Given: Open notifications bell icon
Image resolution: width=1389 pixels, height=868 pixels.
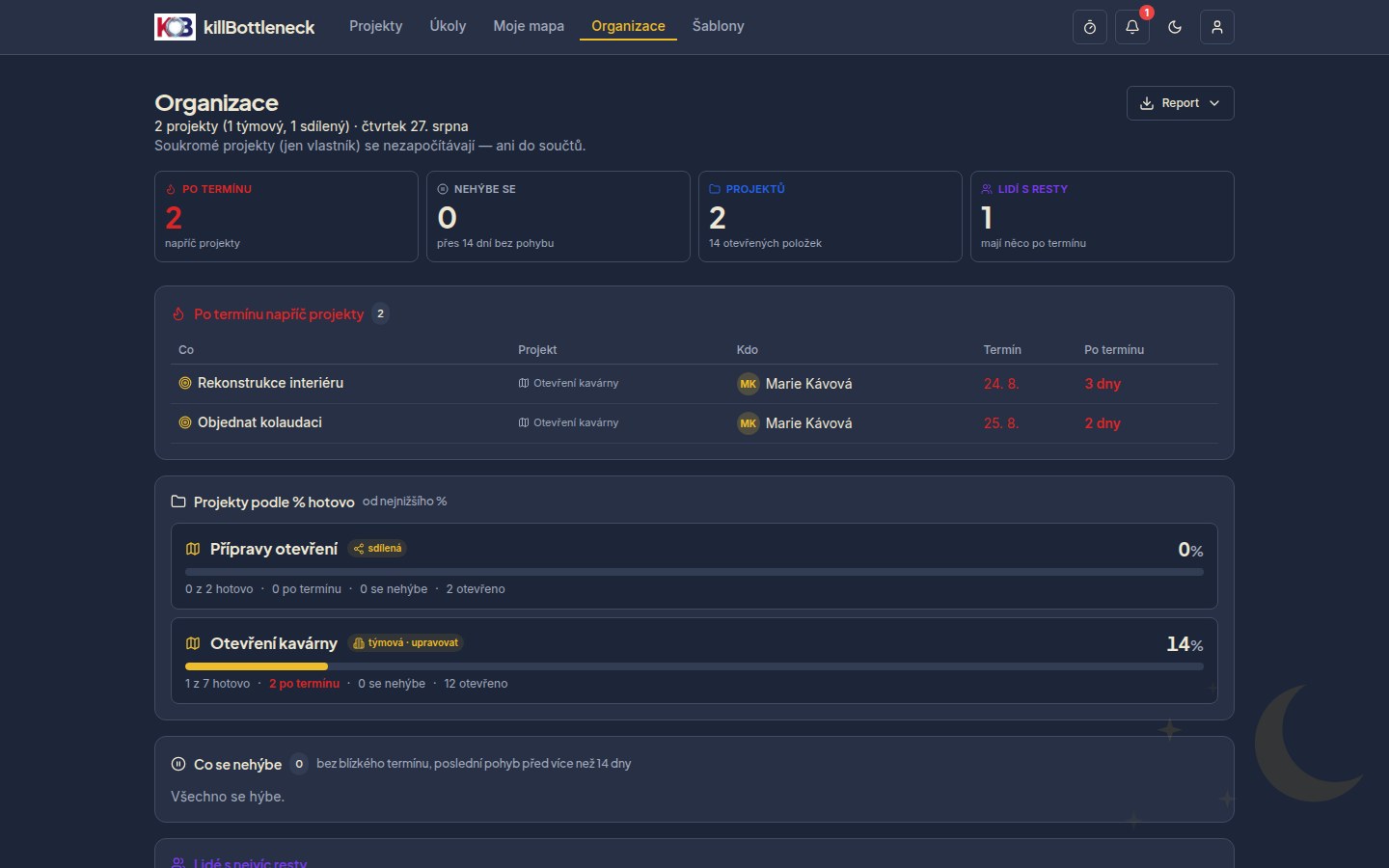Looking at the screenshot, I should tap(1132, 27).
